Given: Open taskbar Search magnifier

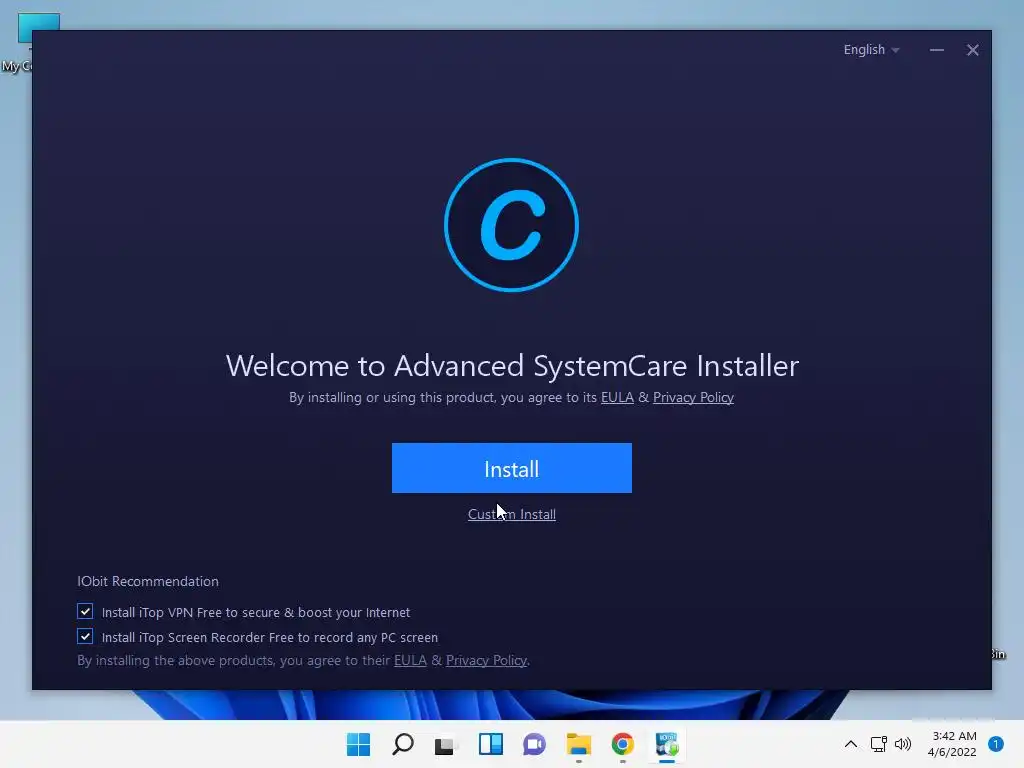Looking at the screenshot, I should pyautogui.click(x=402, y=744).
